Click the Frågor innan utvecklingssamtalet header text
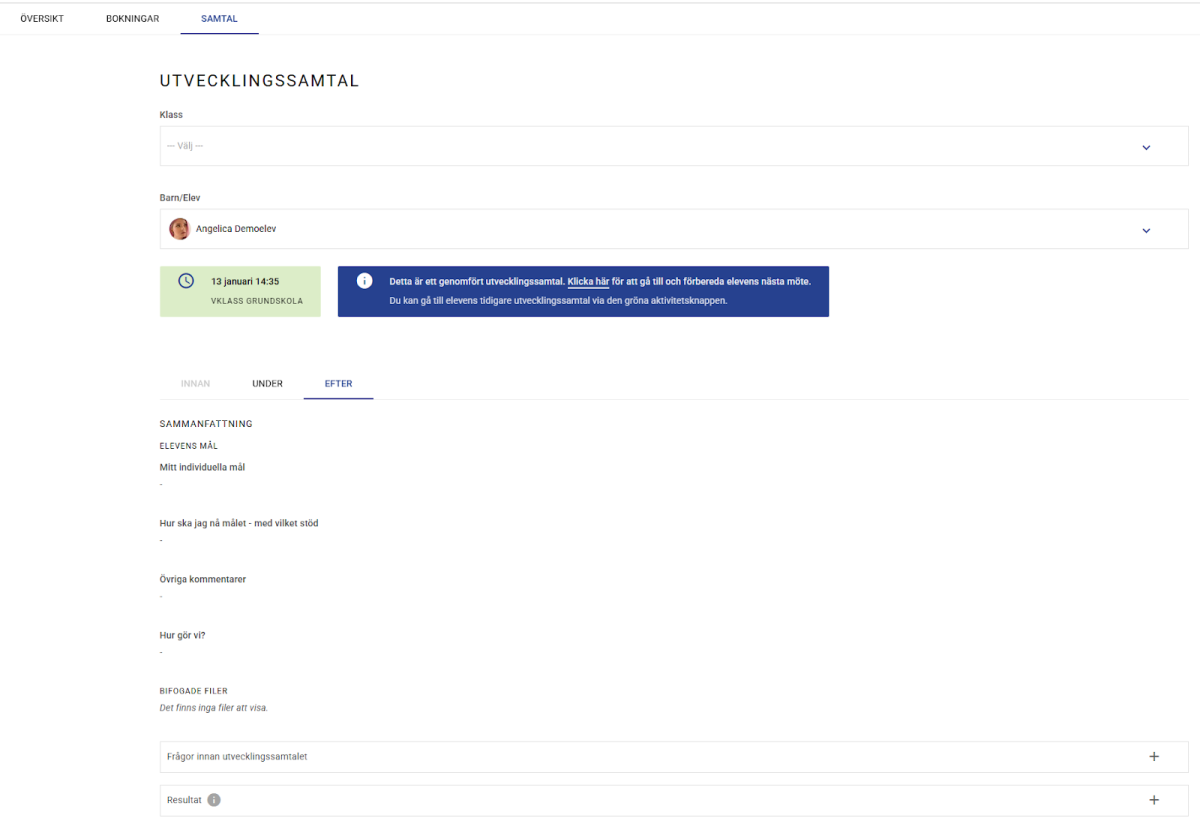The height and width of the screenshot is (821, 1200). (x=237, y=757)
